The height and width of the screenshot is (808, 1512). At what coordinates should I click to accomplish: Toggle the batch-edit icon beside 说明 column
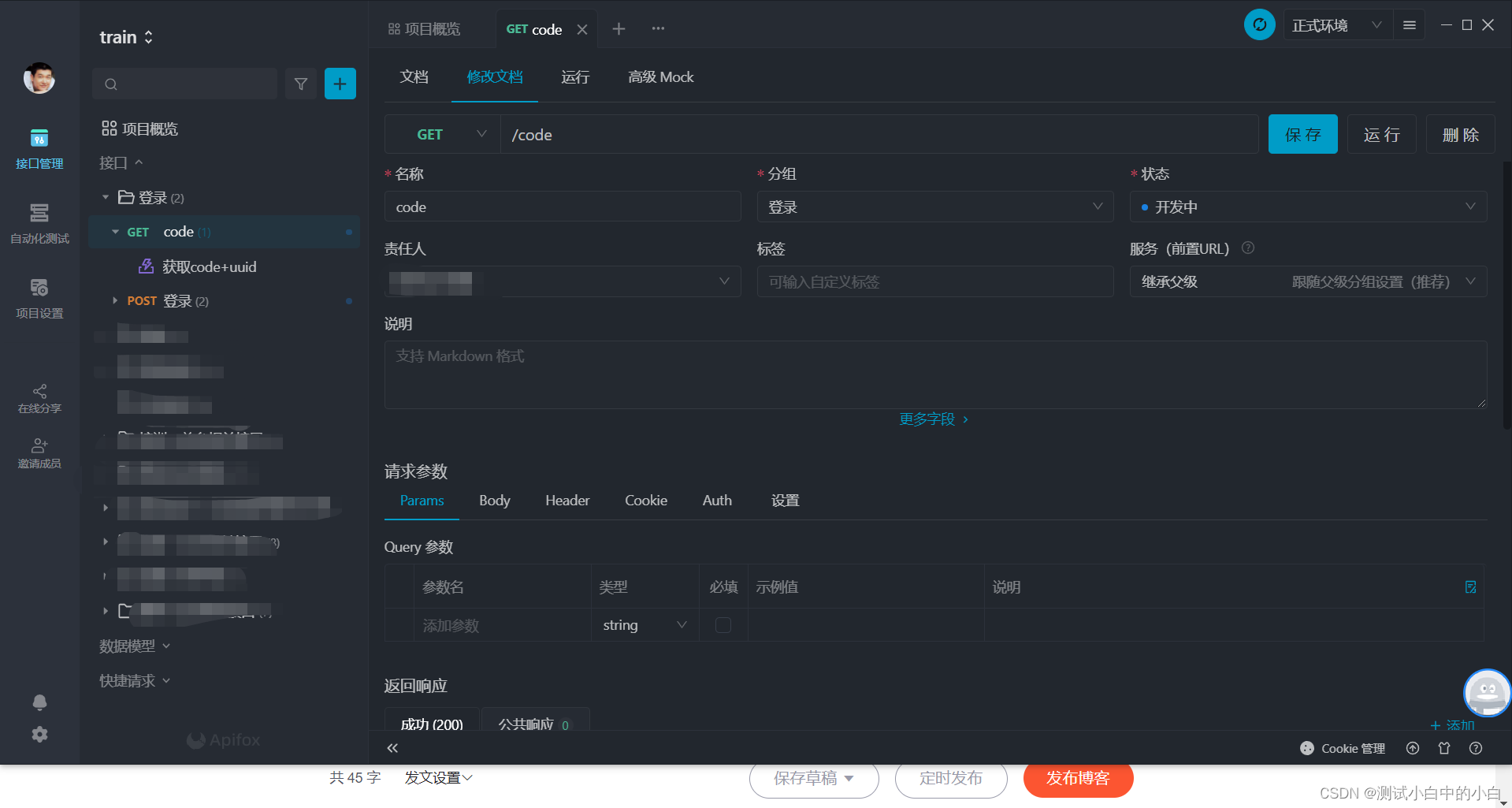click(1470, 586)
